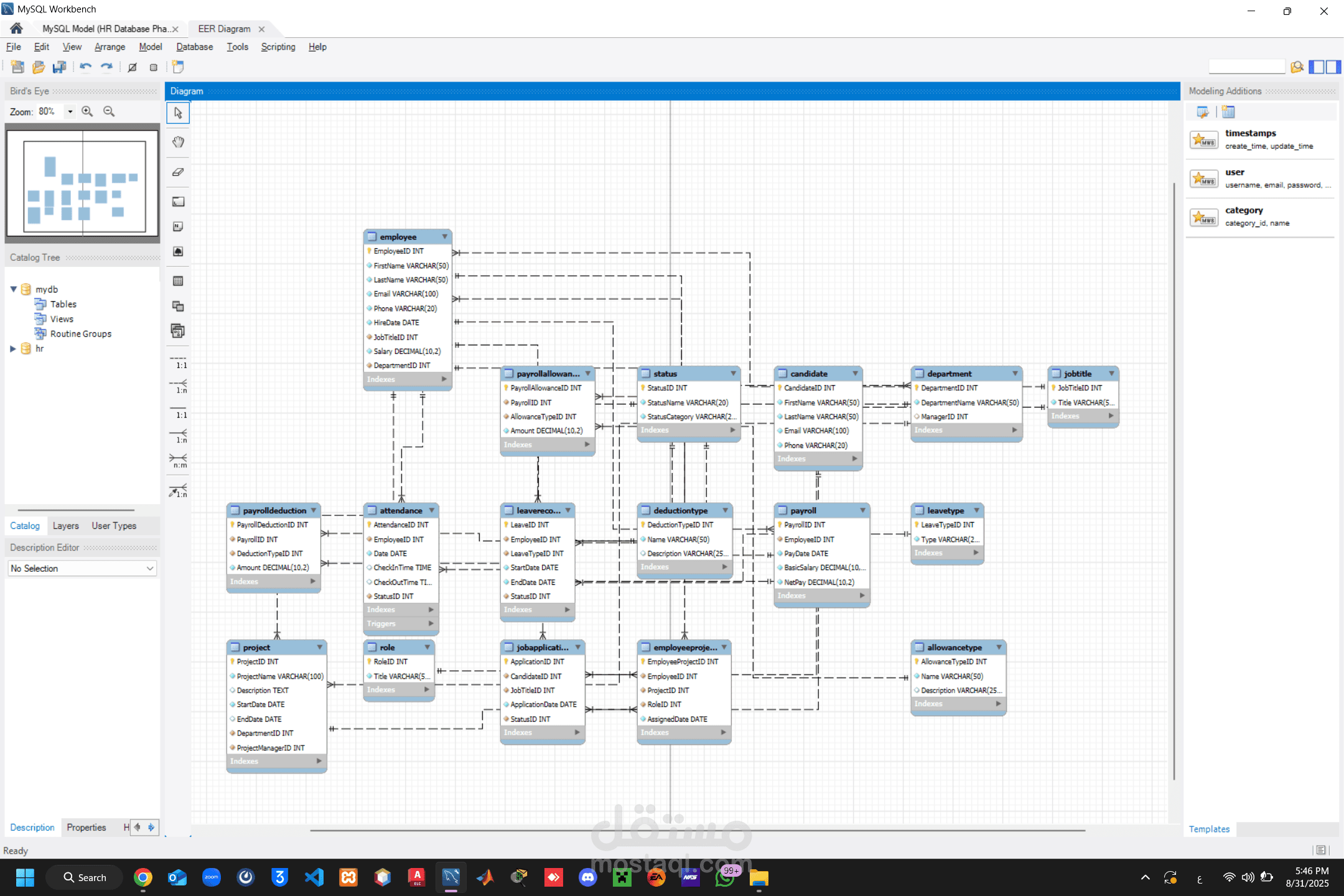
Task: Click the save model toolbar icon
Action: click(60, 67)
